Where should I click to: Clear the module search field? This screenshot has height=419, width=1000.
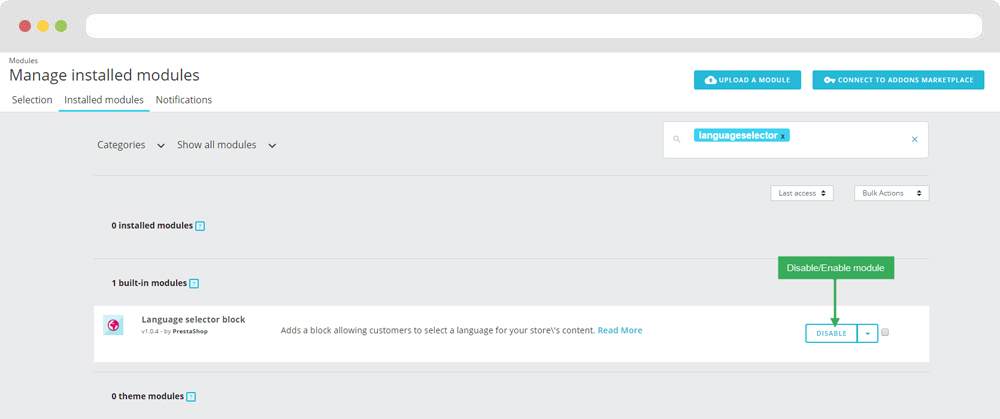pyautogui.click(x=914, y=139)
